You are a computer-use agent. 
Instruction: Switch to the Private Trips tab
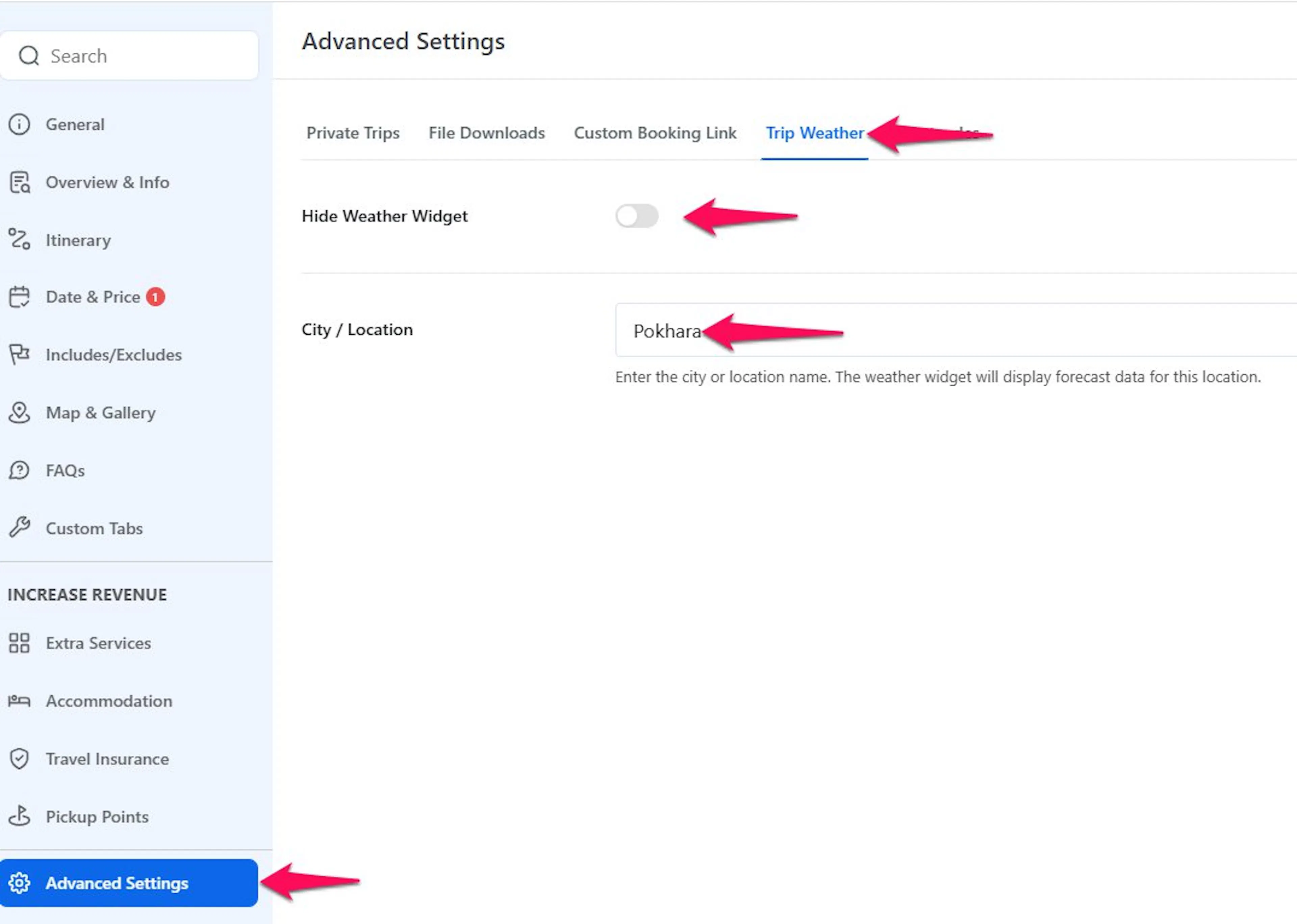point(353,133)
